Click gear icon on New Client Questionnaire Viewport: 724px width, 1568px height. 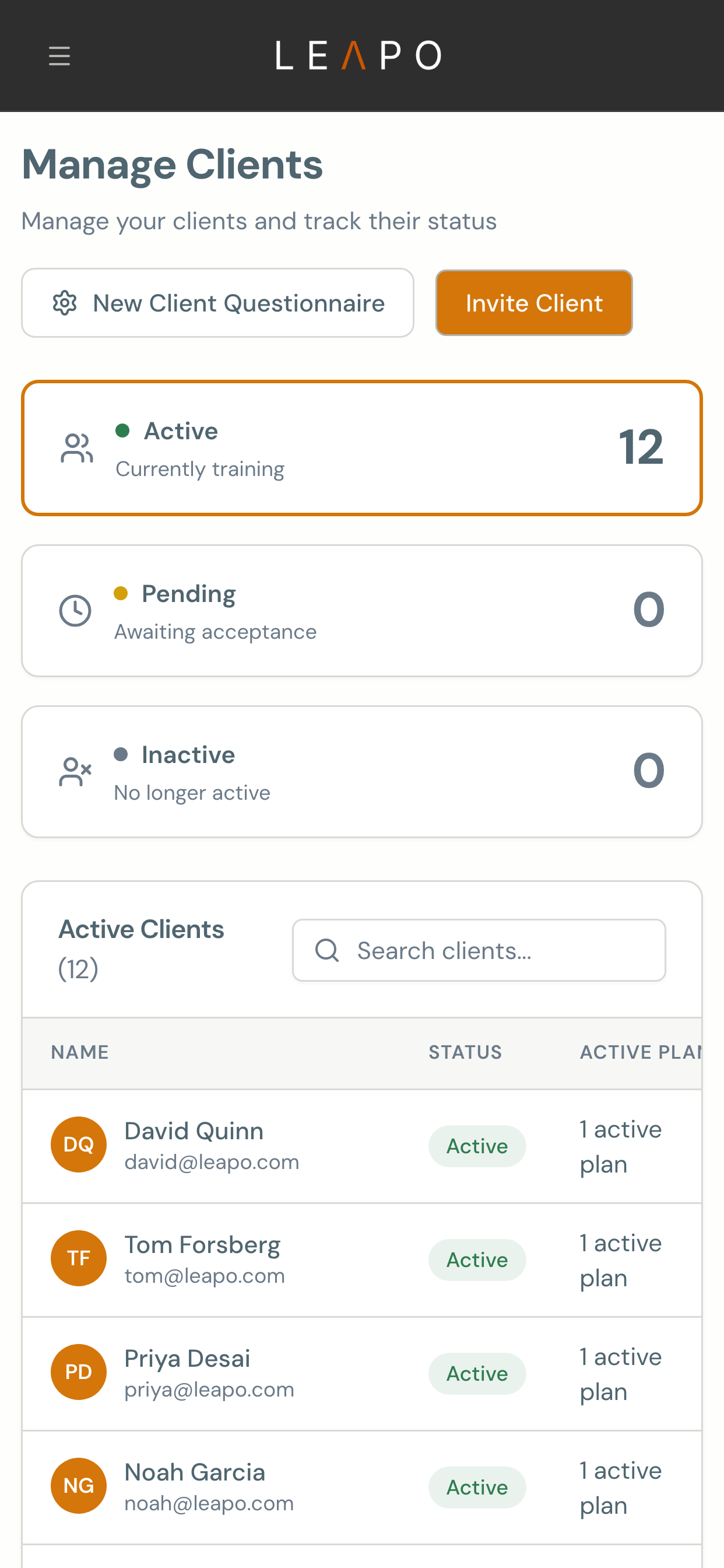65,303
